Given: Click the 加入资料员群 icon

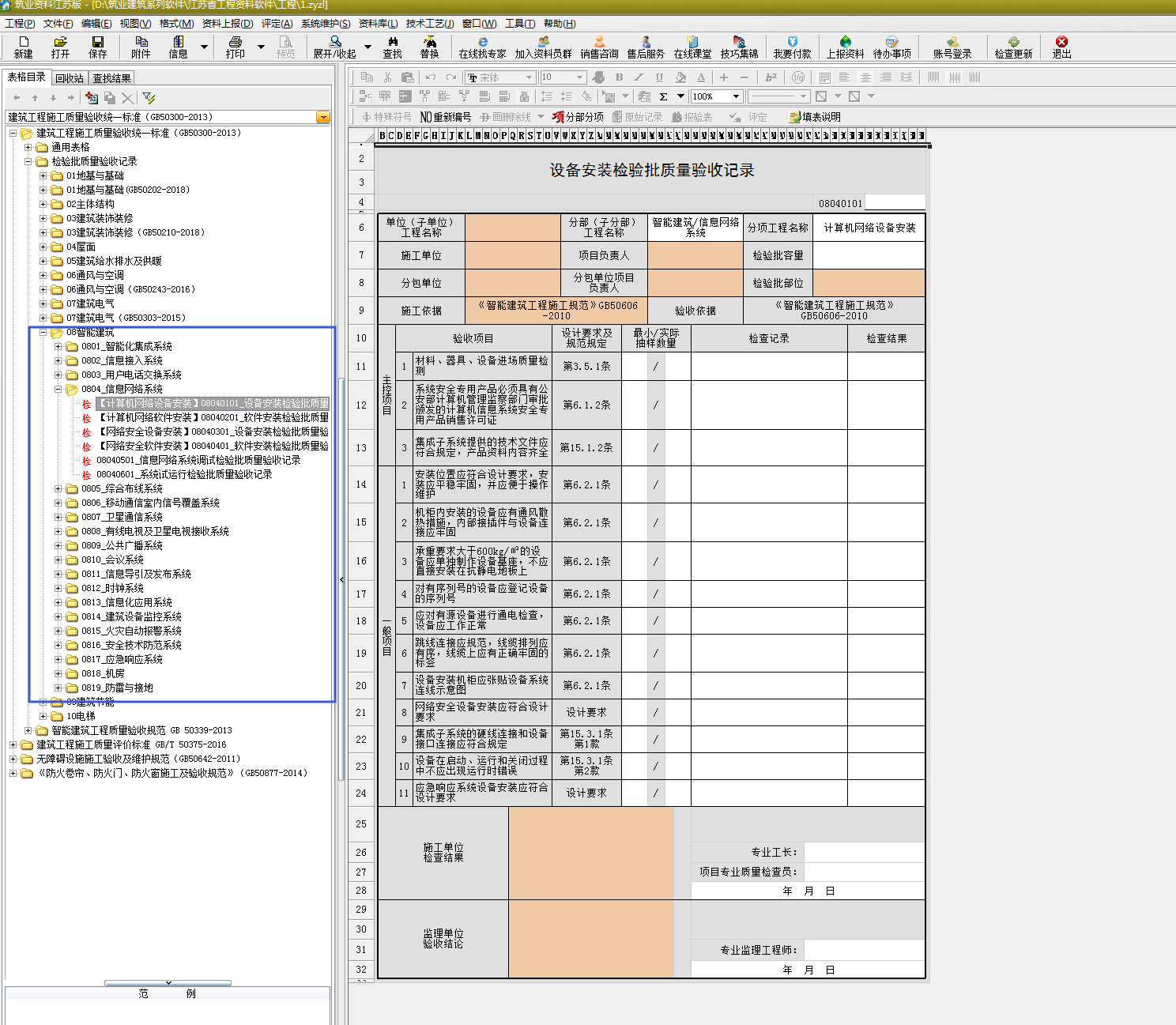Looking at the screenshot, I should [544, 47].
